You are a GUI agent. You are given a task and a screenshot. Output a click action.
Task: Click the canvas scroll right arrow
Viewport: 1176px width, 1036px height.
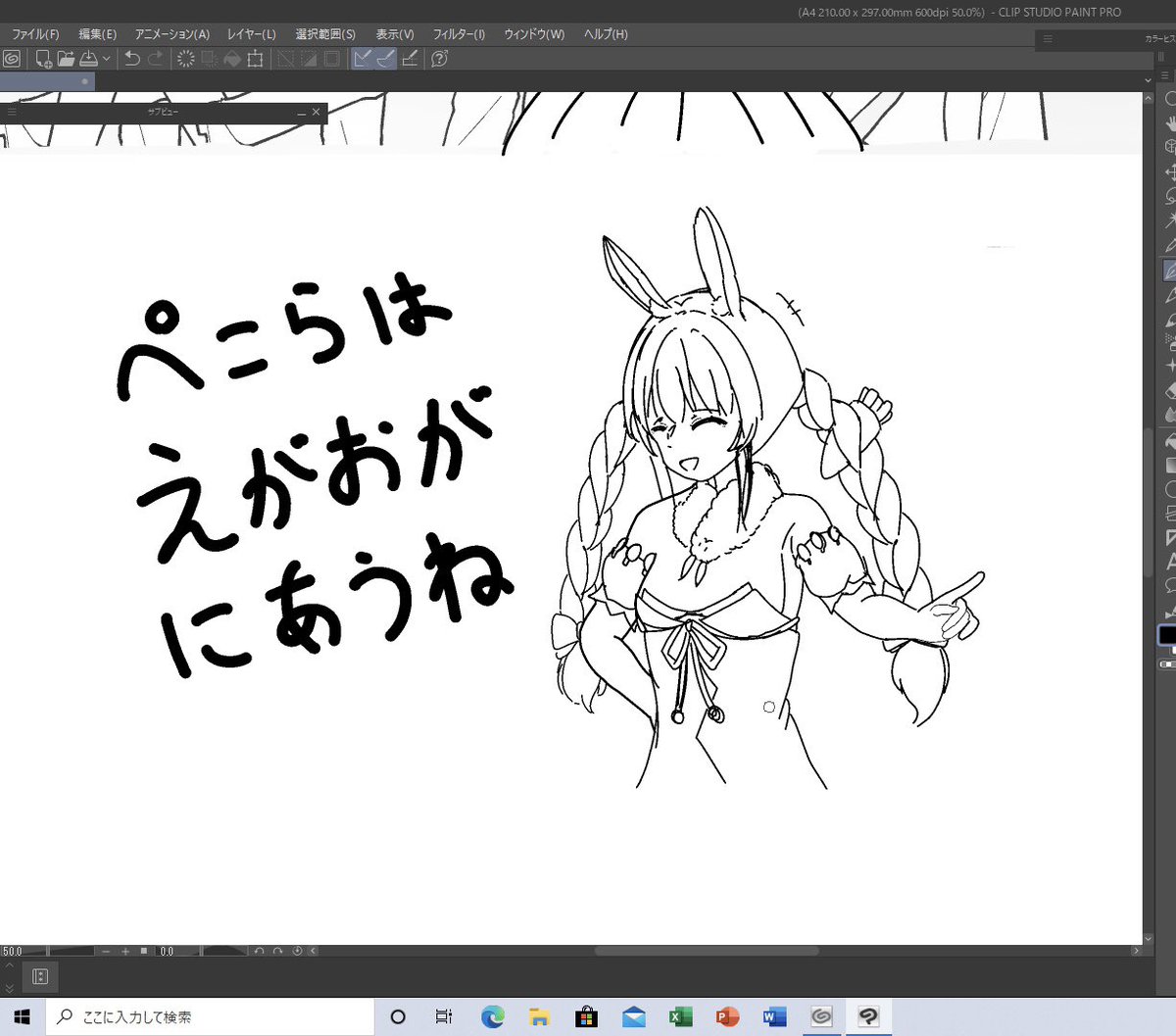1136,951
